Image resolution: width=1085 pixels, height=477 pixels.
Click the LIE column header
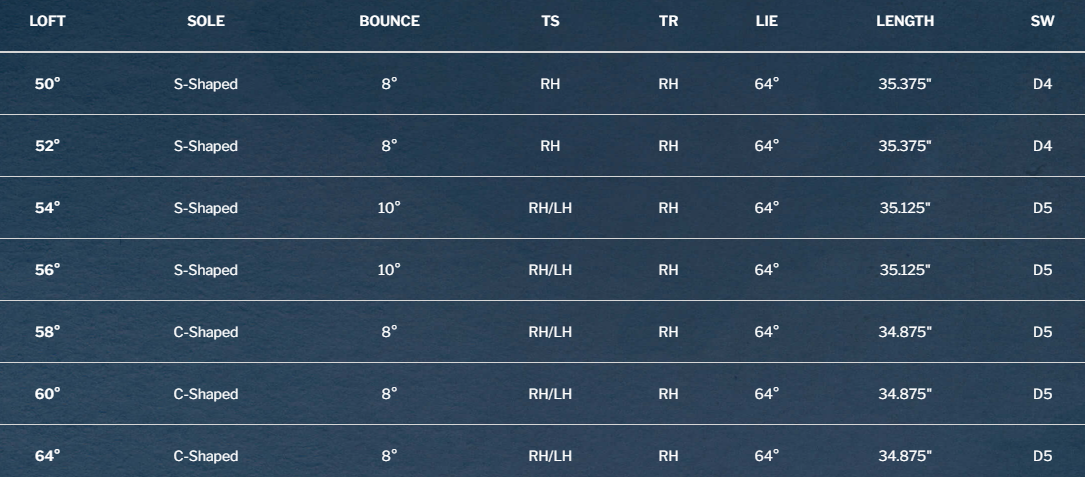[767, 22]
